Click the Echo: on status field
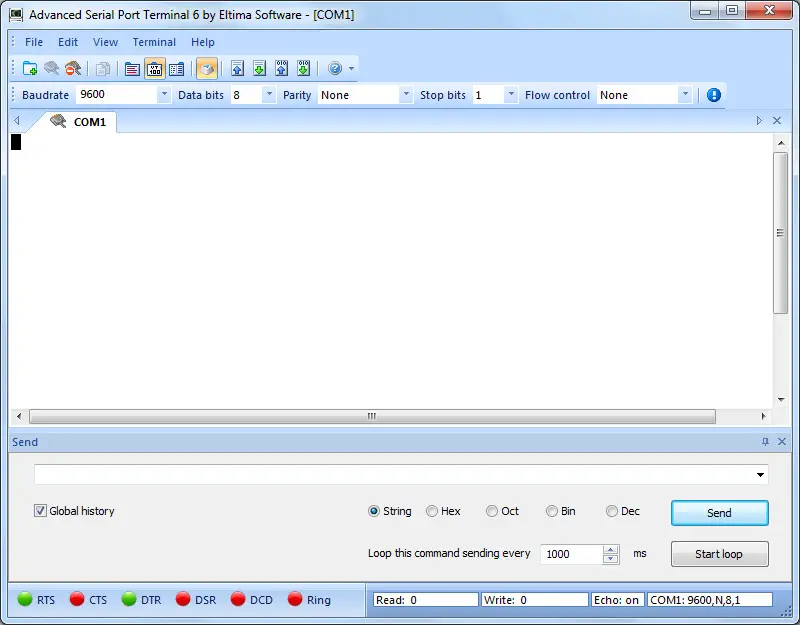Screen dimensions: 800x625 click(x=617, y=600)
